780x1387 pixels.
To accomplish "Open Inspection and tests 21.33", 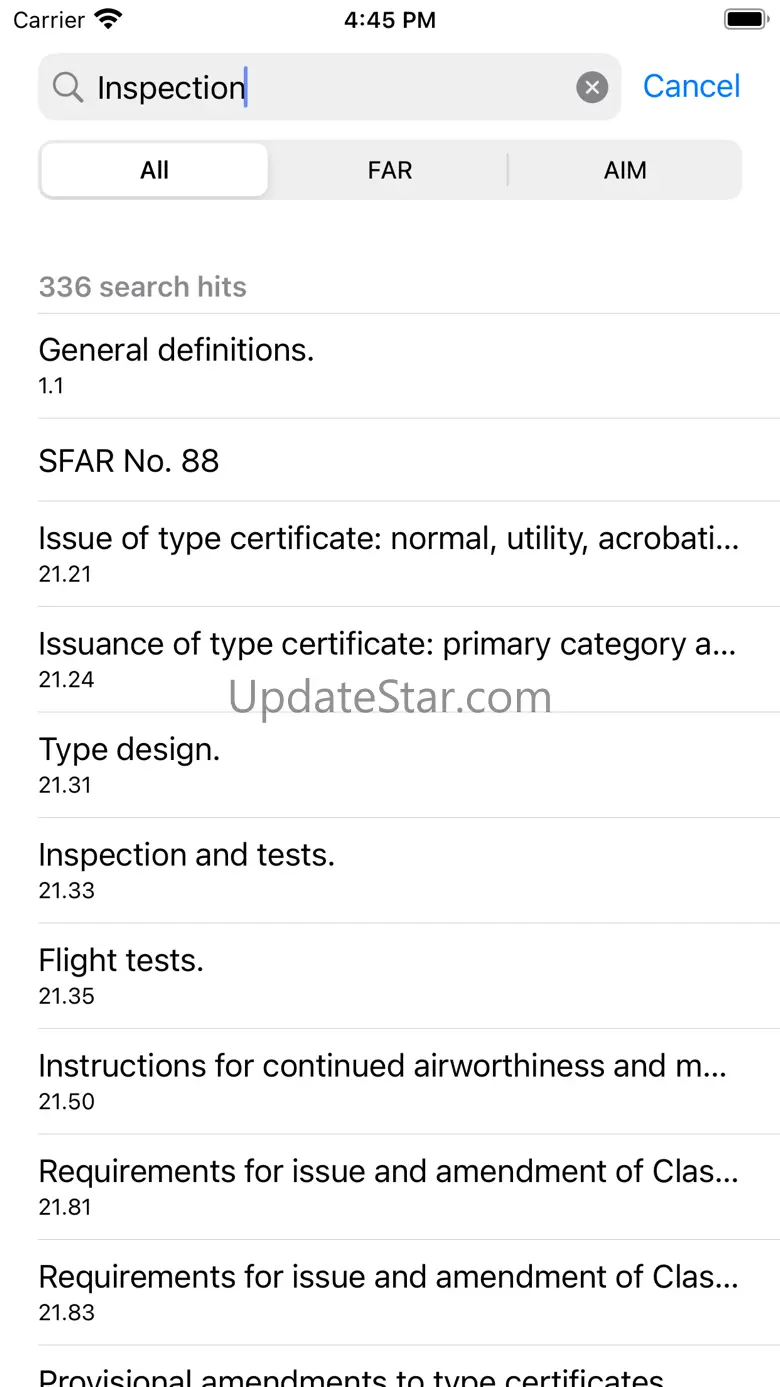I will [390, 870].
